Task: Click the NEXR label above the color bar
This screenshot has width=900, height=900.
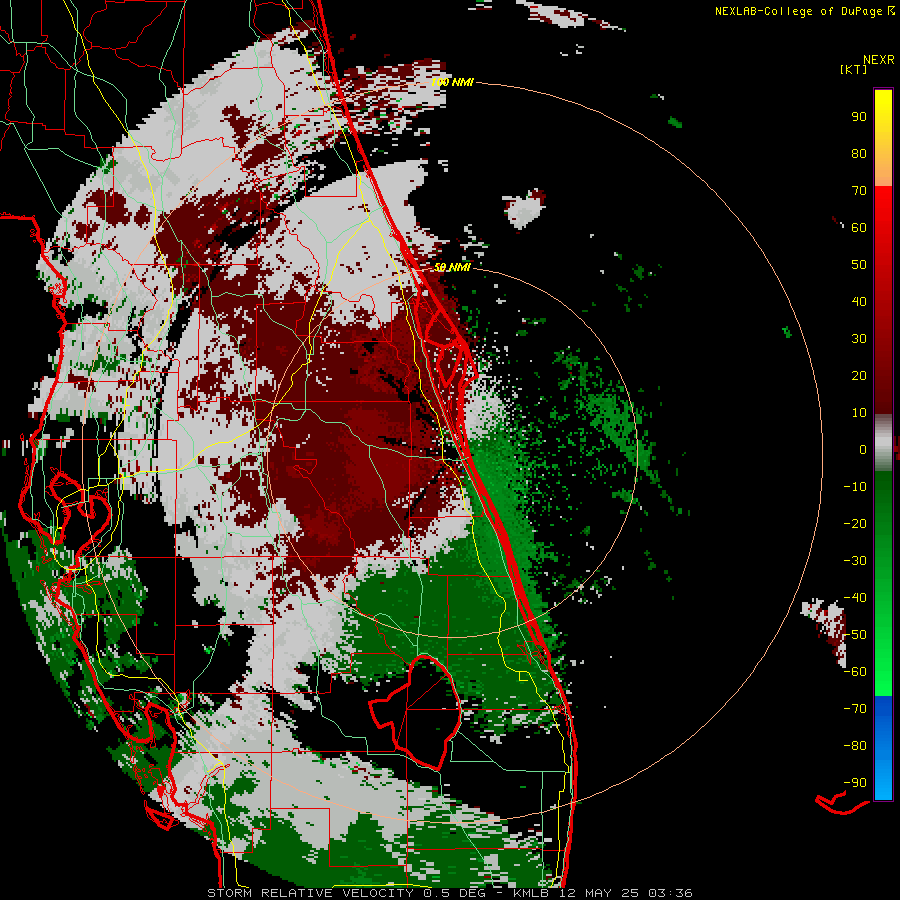Action: click(879, 60)
